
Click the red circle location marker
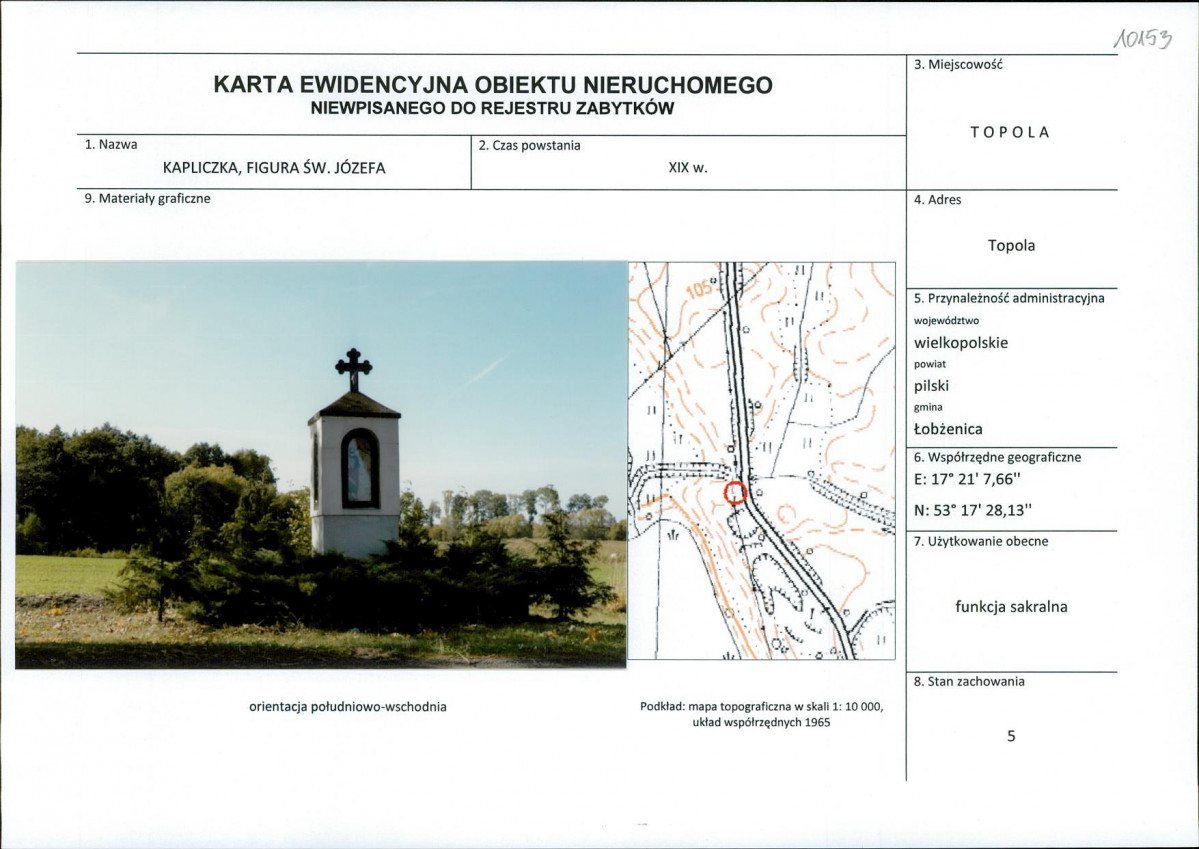735,491
